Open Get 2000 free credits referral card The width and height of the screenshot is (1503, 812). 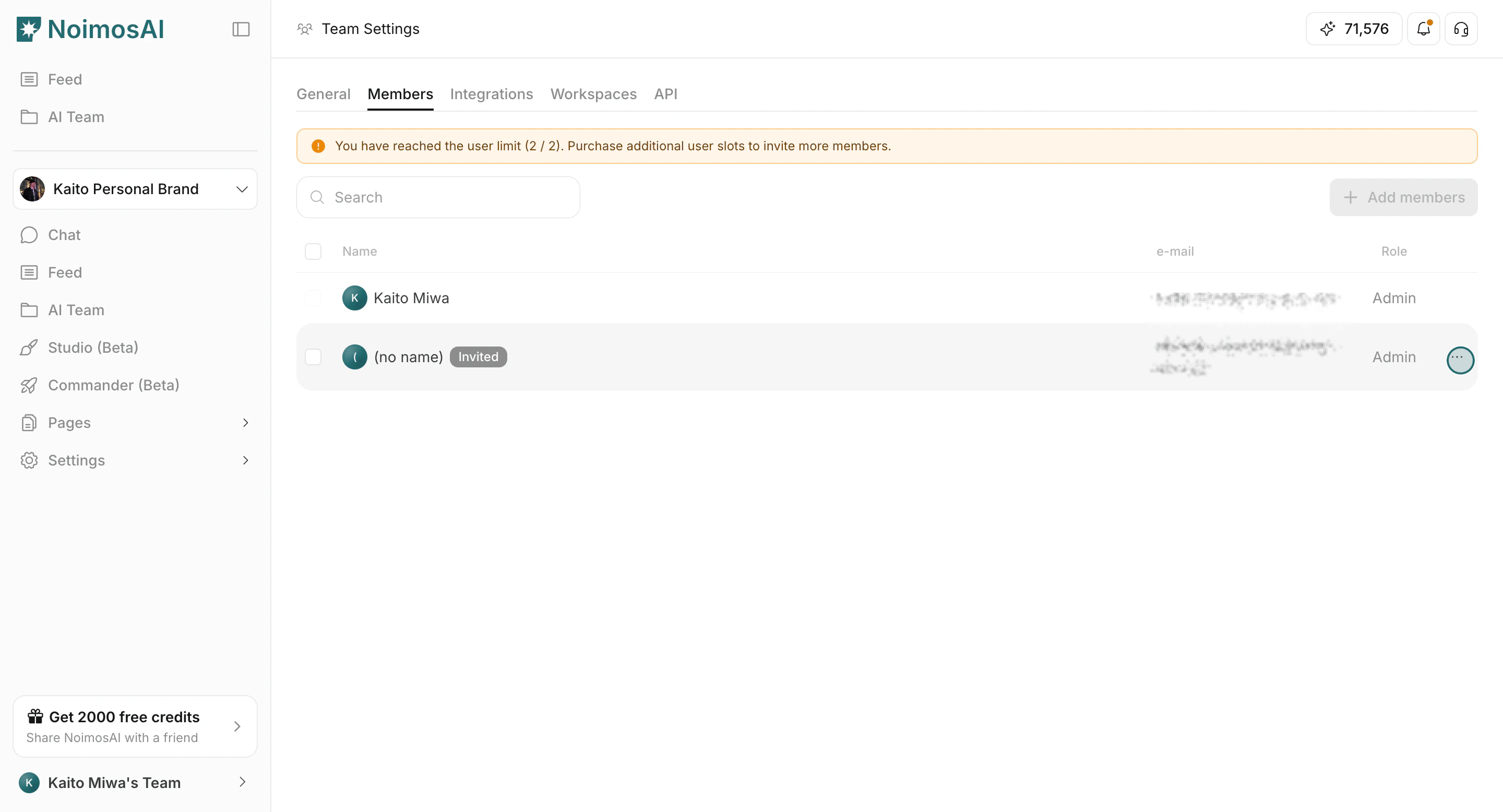click(135, 726)
